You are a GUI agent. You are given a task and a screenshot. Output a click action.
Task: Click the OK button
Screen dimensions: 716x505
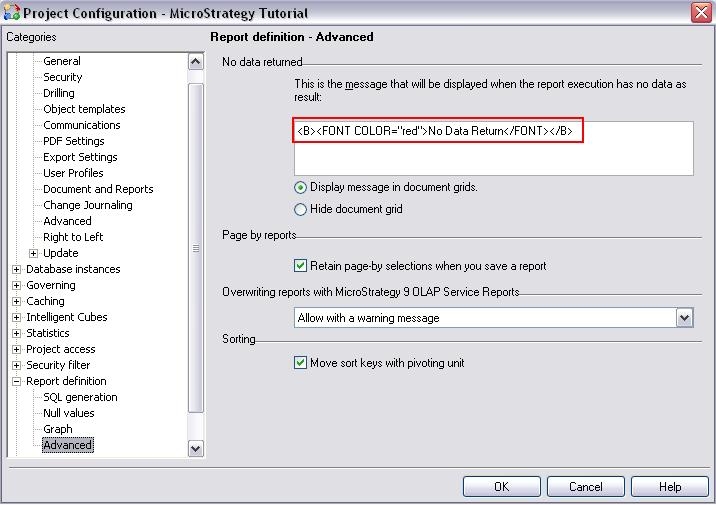tap(502, 487)
